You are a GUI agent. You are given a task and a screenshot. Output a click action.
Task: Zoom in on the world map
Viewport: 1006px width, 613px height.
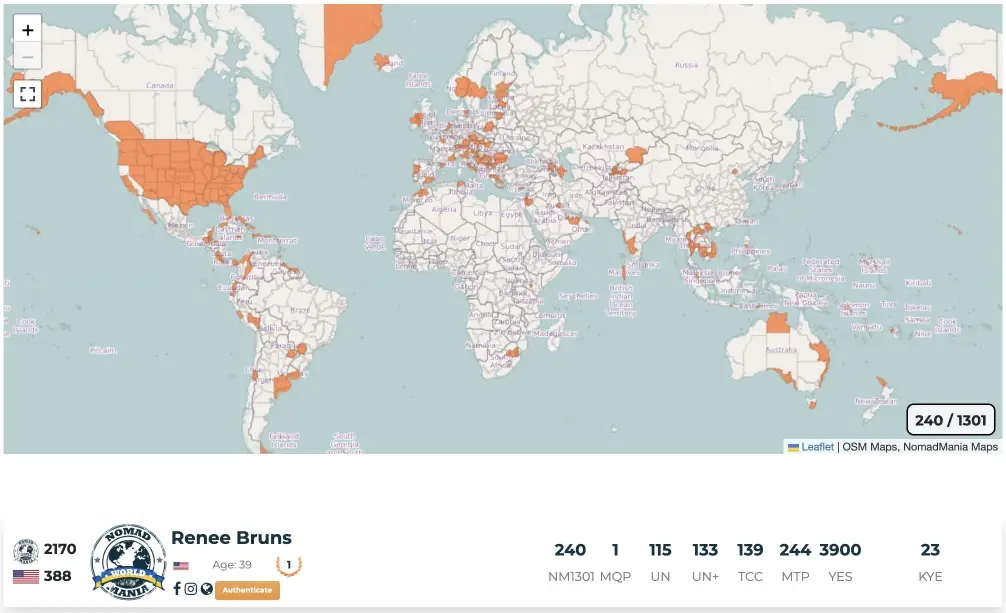(x=28, y=30)
